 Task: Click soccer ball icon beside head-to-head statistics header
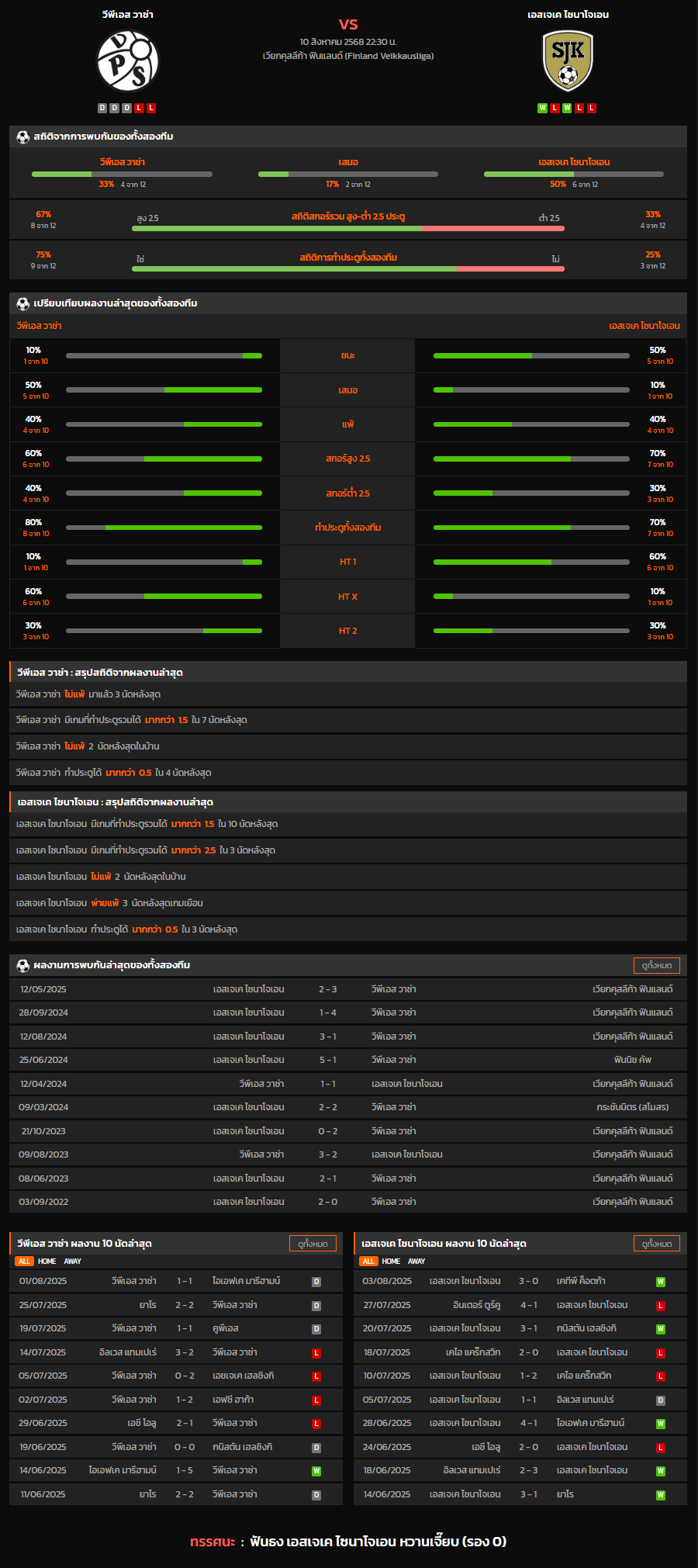coord(23,137)
